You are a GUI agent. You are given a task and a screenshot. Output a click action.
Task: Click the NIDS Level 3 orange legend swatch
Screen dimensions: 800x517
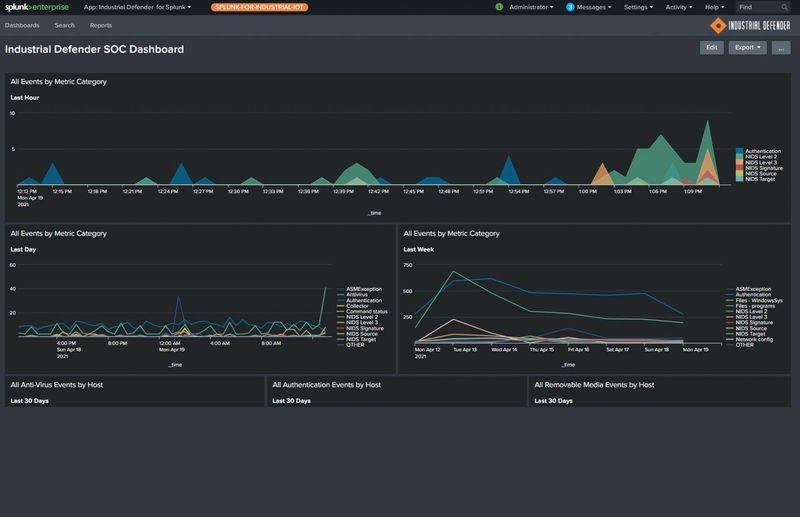(740, 163)
